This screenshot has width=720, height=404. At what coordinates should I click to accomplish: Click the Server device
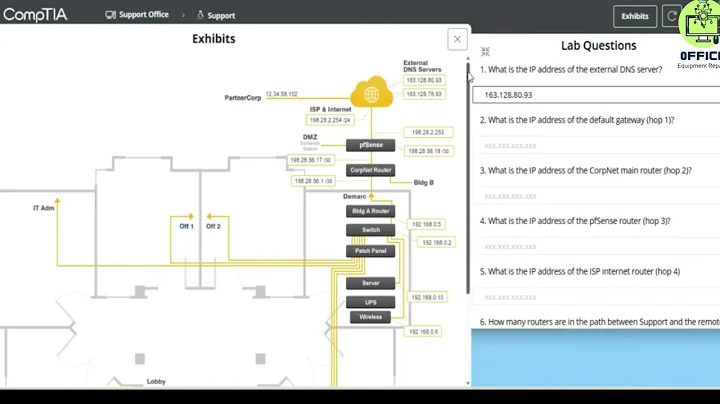[x=371, y=283]
